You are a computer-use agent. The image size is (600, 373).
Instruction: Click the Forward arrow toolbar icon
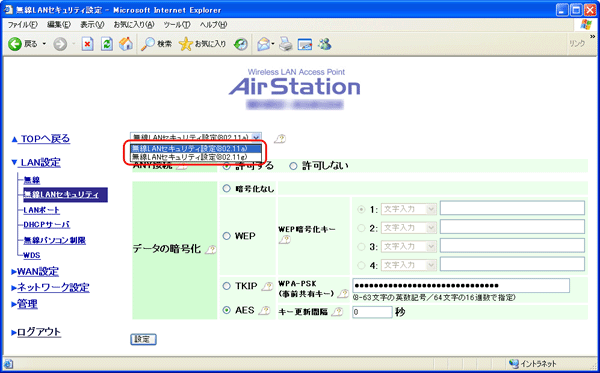click(60, 44)
